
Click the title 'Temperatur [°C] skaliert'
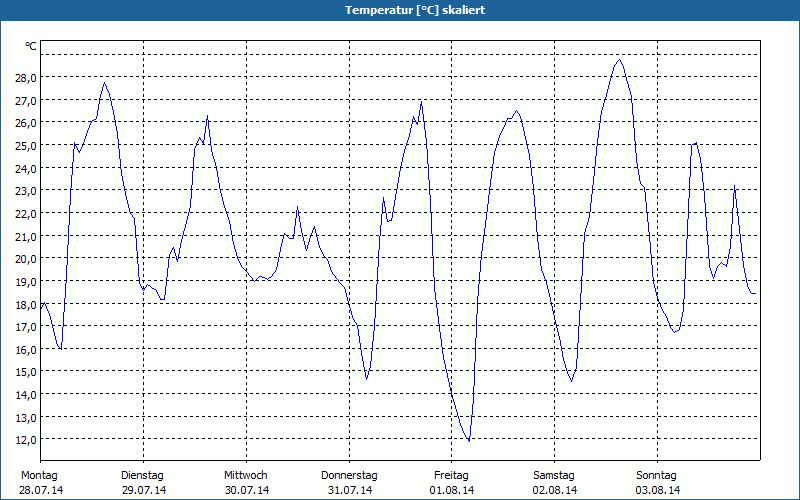[415, 10]
